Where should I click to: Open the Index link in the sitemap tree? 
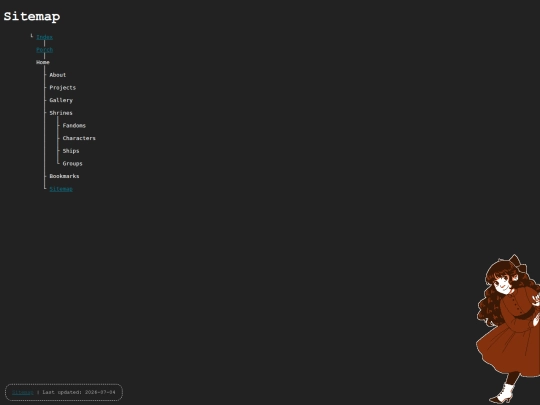tap(44, 37)
